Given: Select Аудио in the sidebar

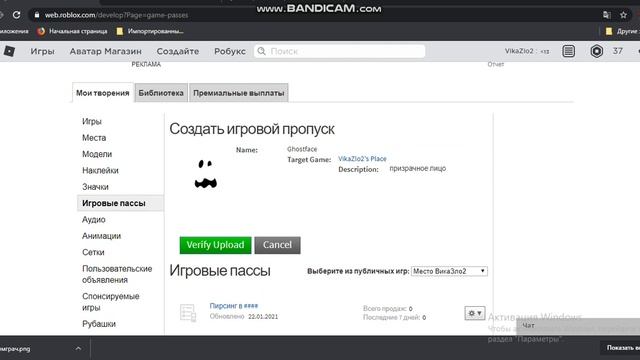Looking at the screenshot, I should pos(93,219).
